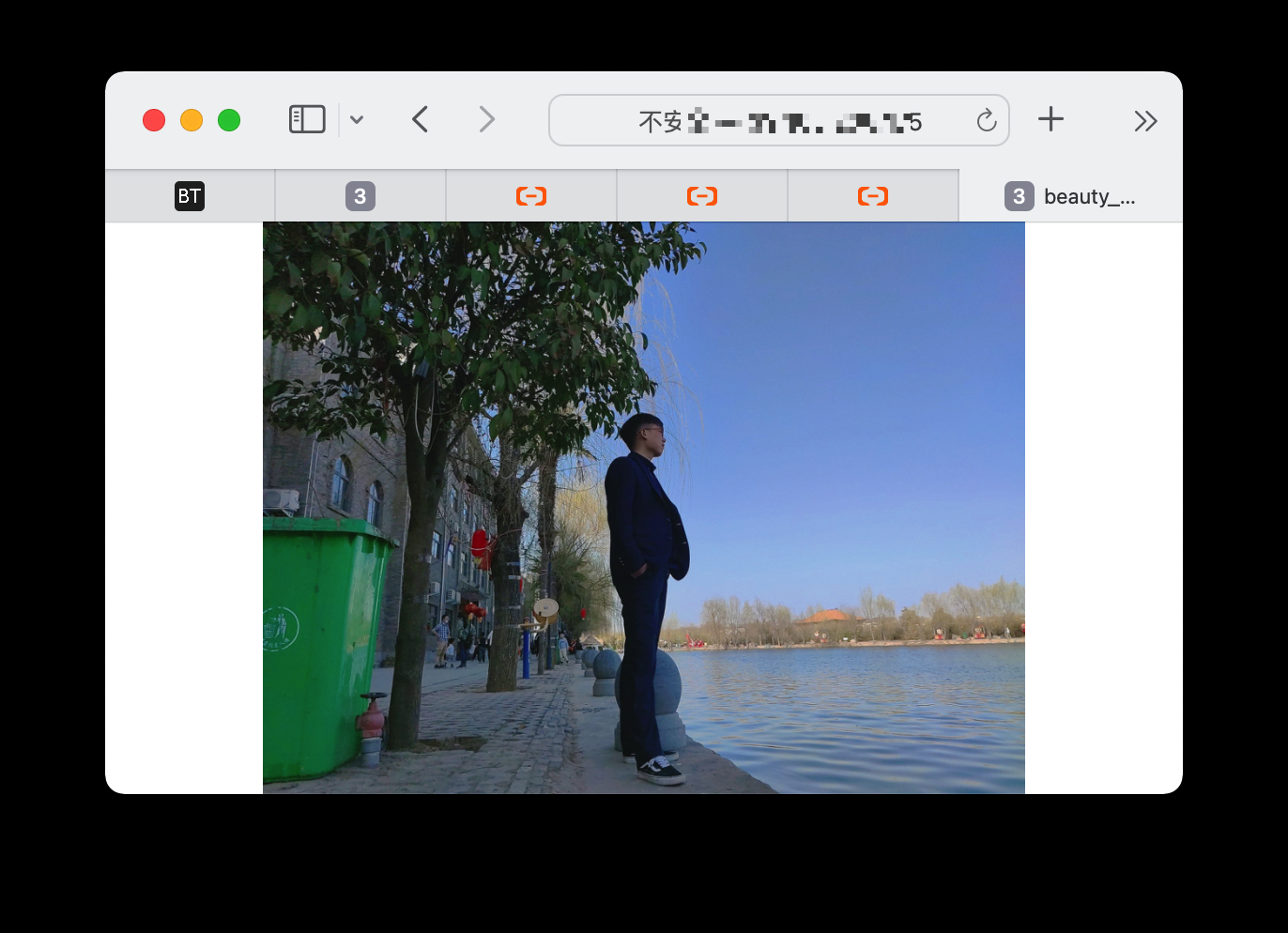Reload the current page
The image size is (1288, 933).
point(986,121)
